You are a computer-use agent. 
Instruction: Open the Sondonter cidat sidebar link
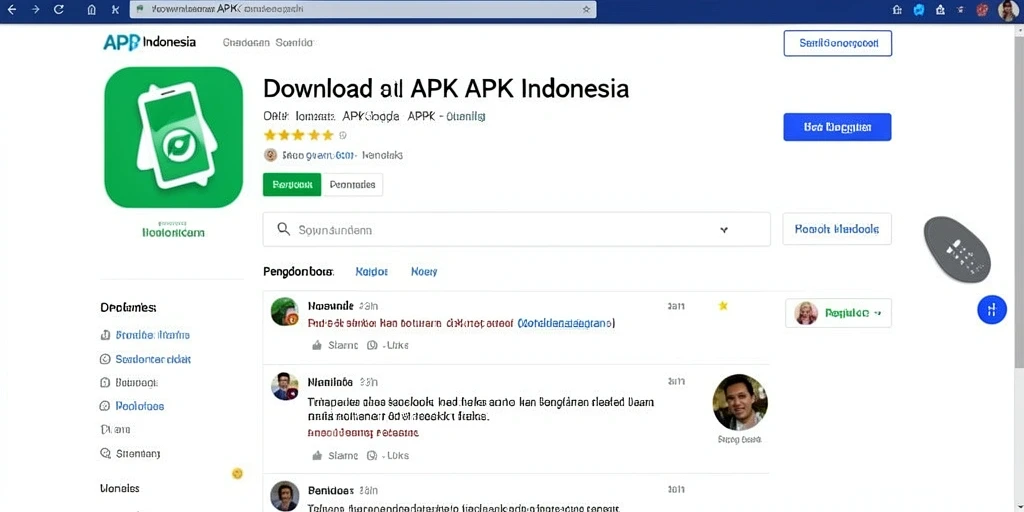click(153, 359)
